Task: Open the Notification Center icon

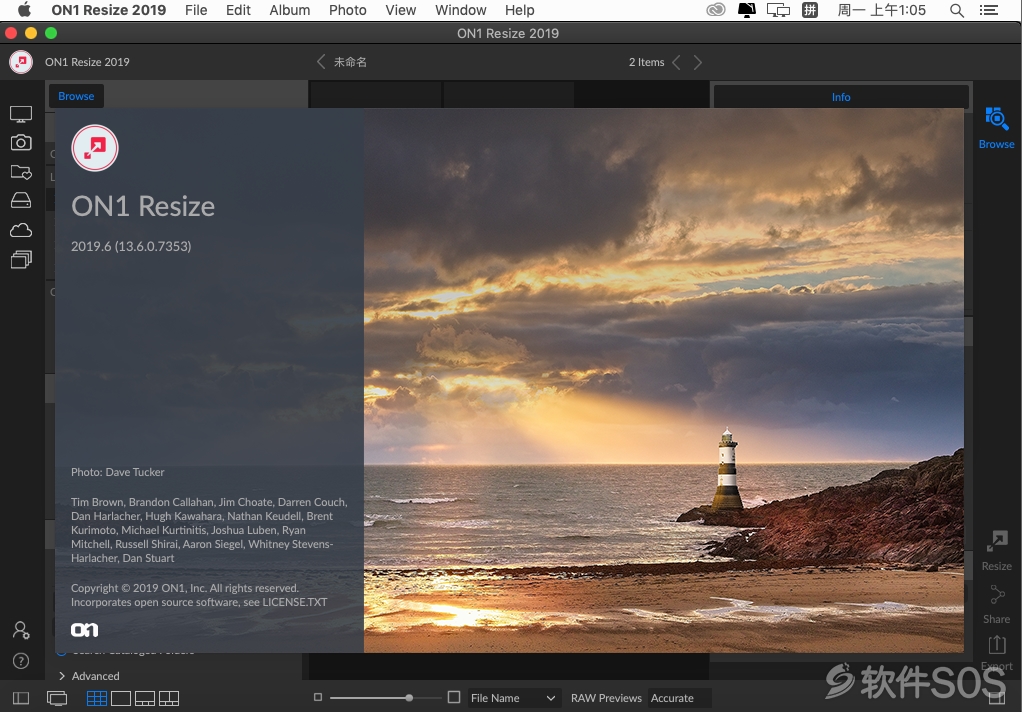Action: [989, 10]
